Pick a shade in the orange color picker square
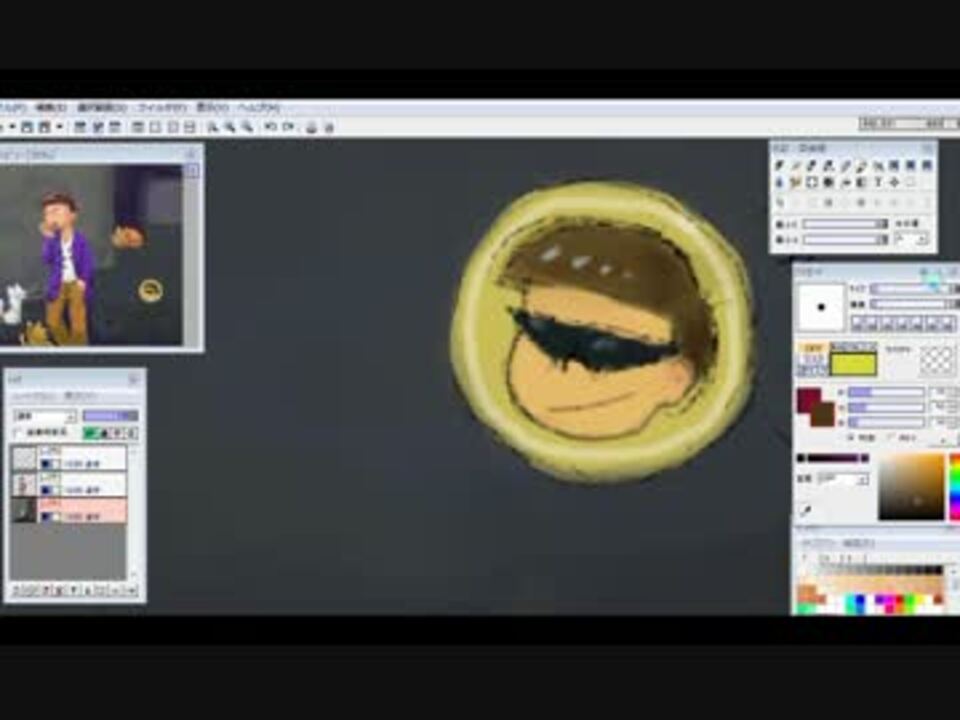This screenshot has width=960, height=720. click(912, 487)
